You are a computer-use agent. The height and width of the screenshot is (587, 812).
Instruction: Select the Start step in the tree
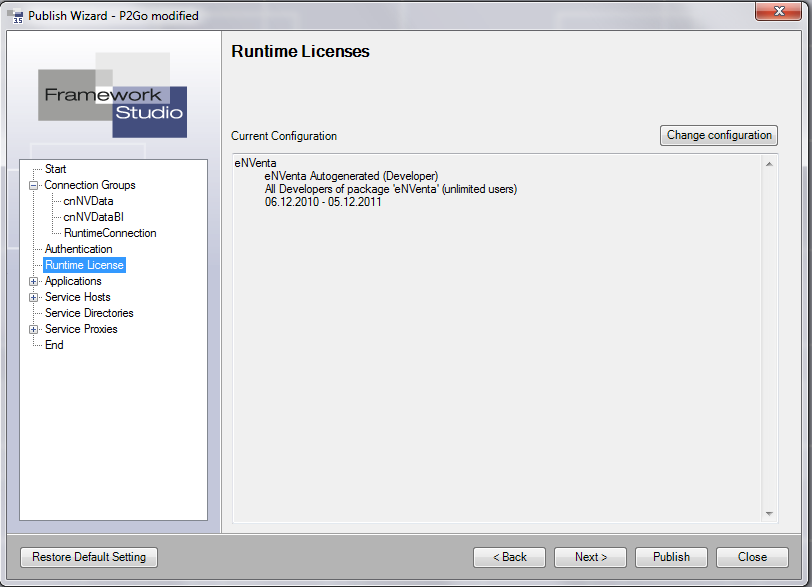(55, 169)
